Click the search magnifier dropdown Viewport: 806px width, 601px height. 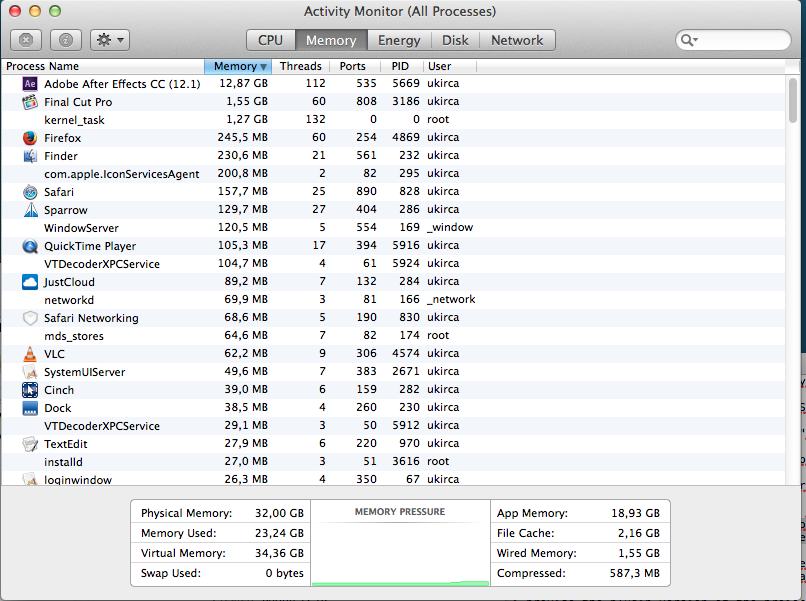point(689,40)
